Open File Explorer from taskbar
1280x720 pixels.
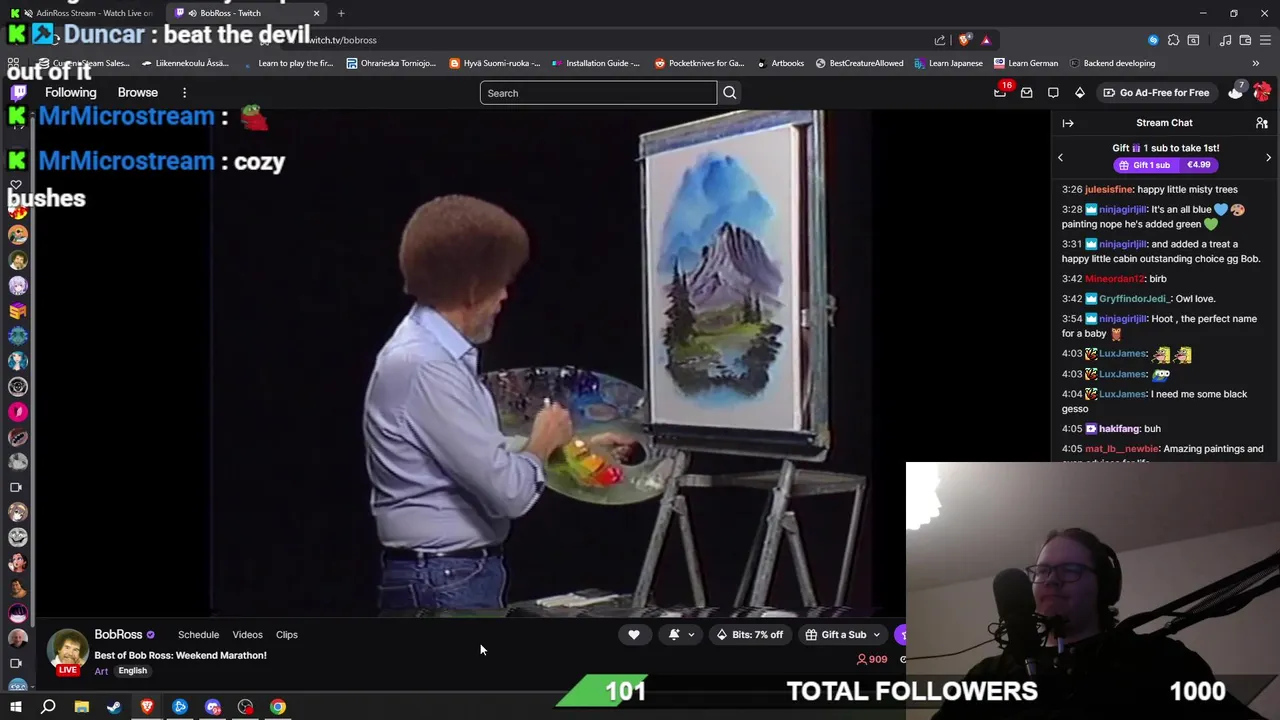click(x=82, y=707)
